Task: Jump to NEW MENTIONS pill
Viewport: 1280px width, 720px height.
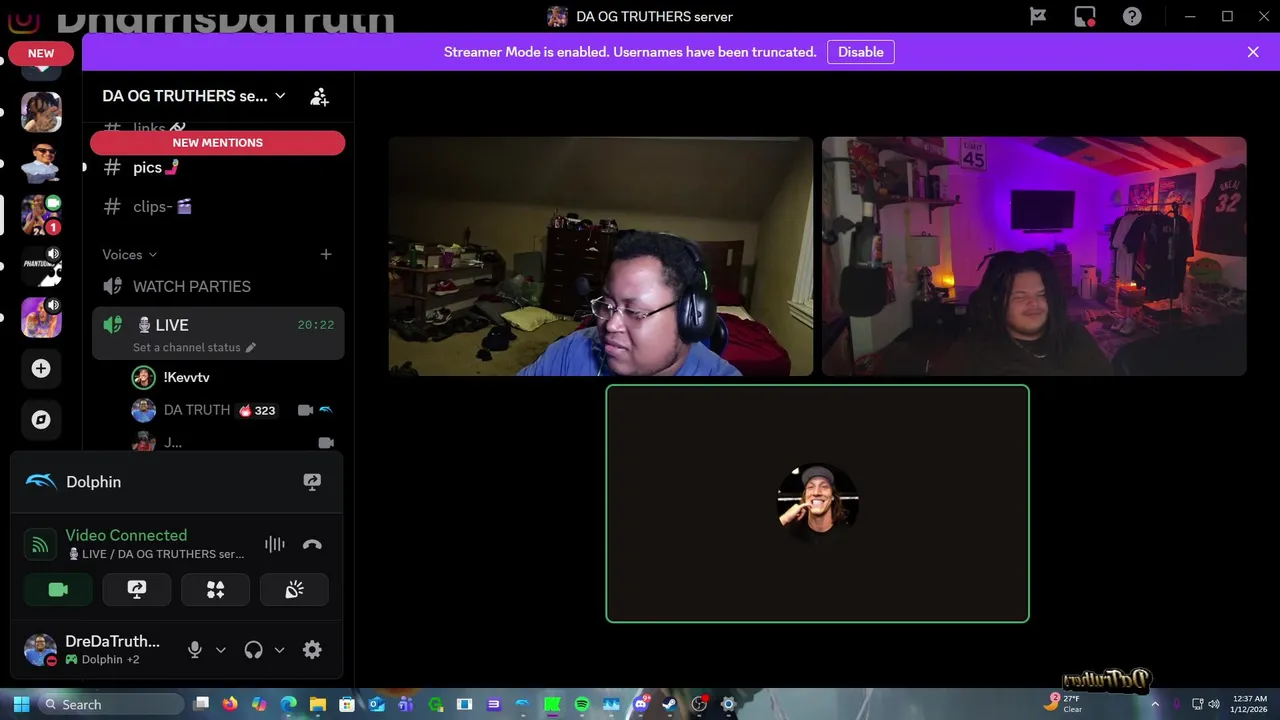Action: click(x=218, y=143)
